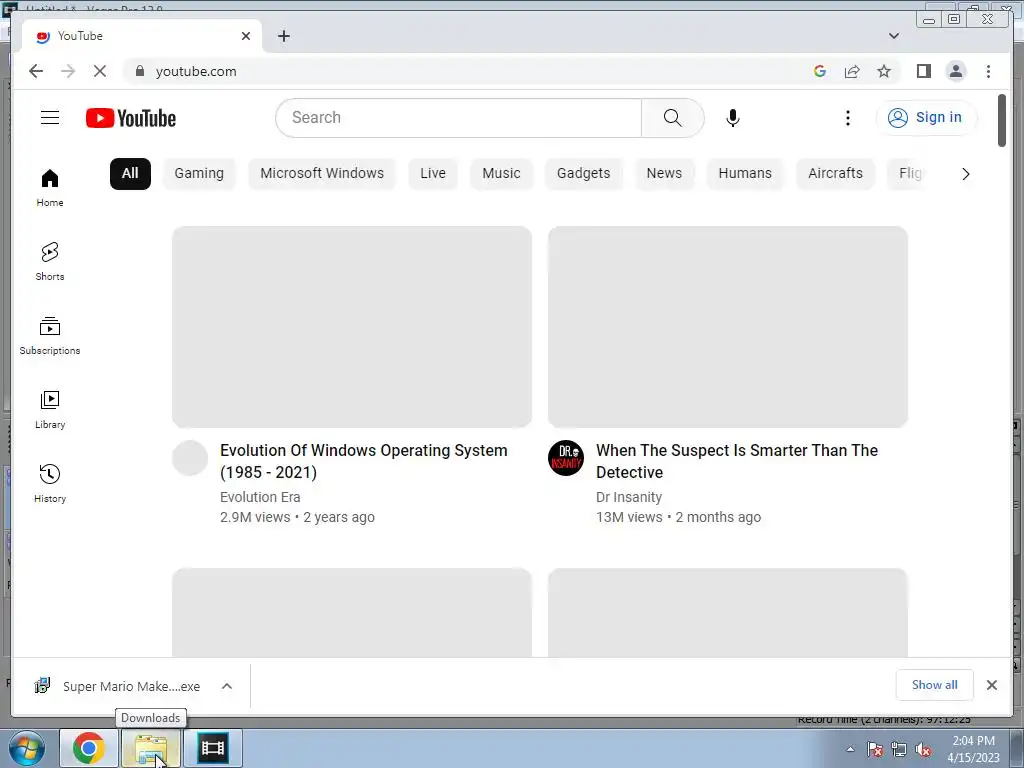This screenshot has width=1024, height=768.
Task: Show more category chips arrow
Action: coord(966,174)
